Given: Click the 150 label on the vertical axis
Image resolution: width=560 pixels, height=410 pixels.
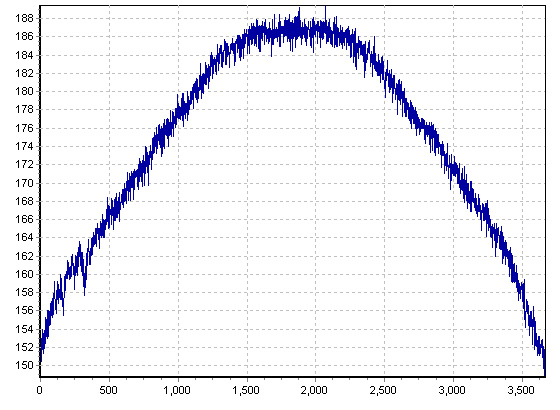Looking at the screenshot, I should tap(24, 365).
